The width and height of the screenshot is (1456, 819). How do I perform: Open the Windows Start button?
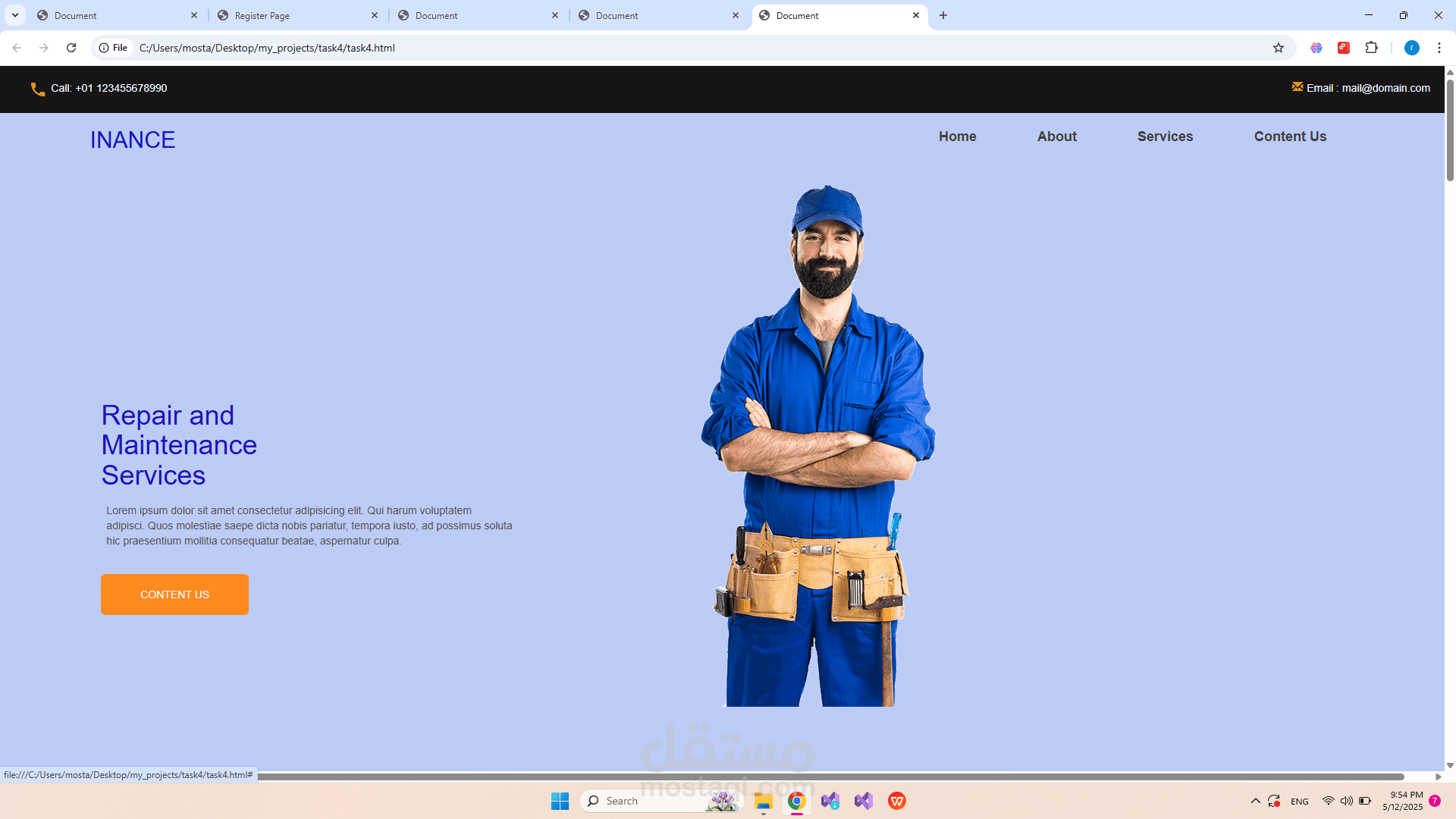pos(560,801)
